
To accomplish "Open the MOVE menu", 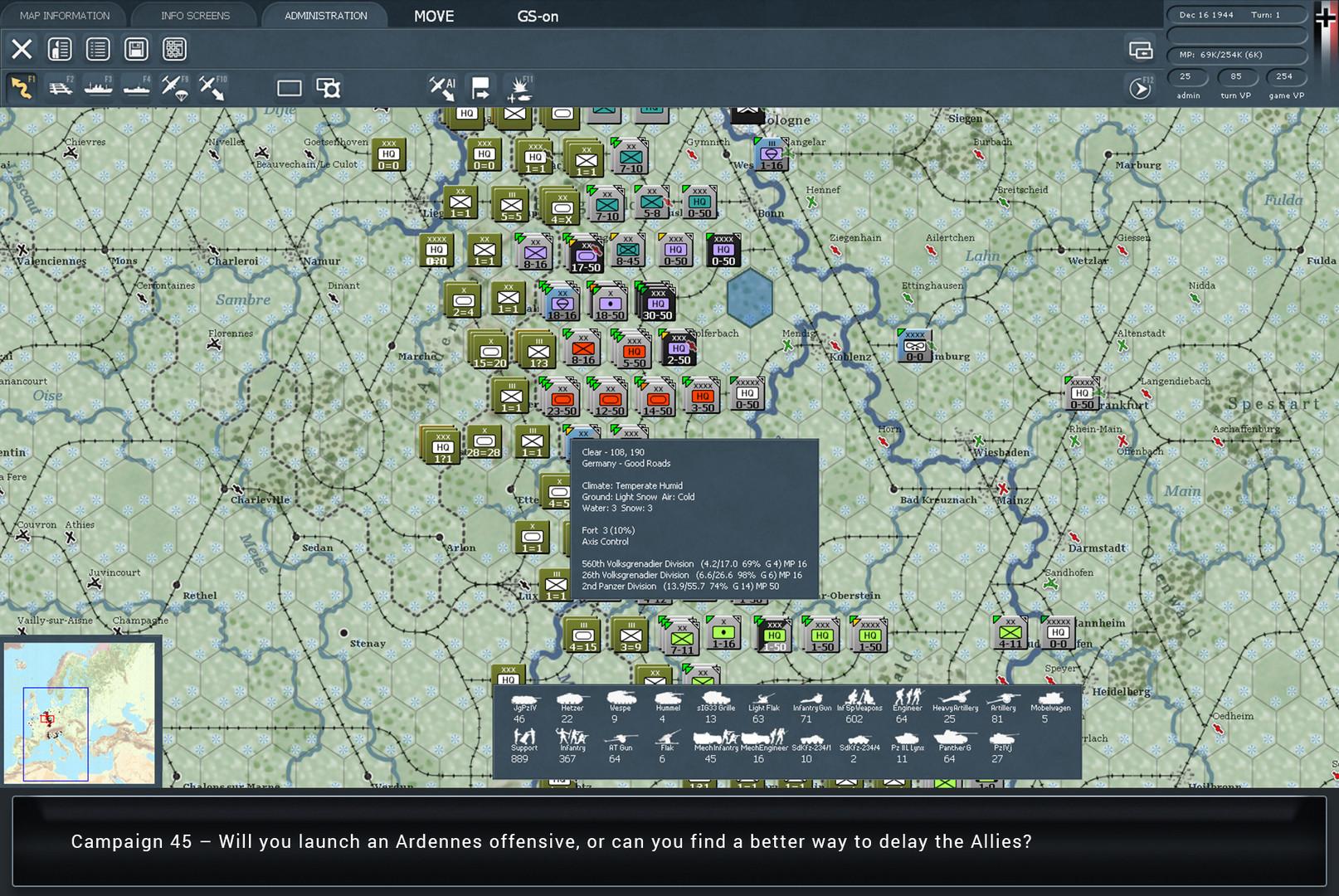I will (x=432, y=16).
